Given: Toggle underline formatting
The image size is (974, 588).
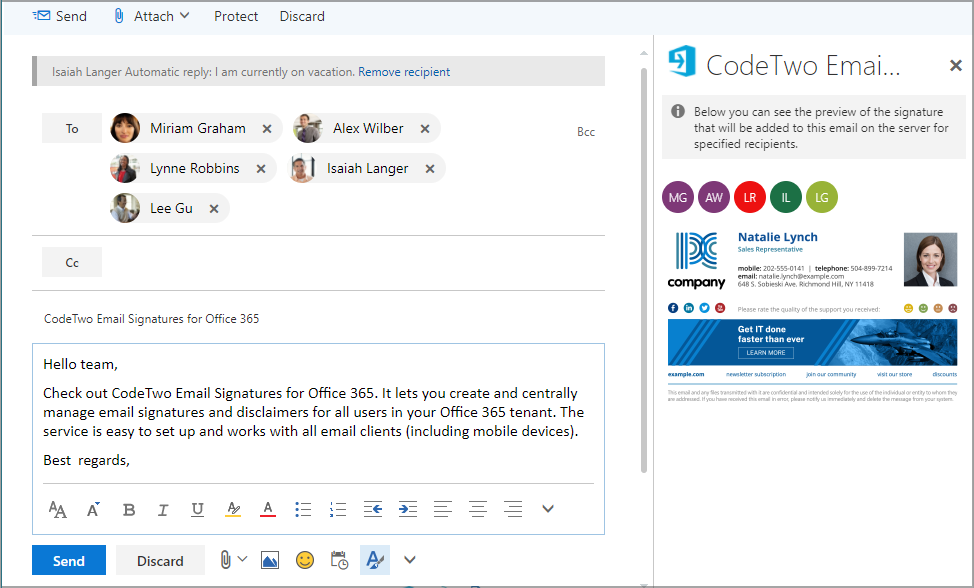Looking at the screenshot, I should tap(198, 510).
